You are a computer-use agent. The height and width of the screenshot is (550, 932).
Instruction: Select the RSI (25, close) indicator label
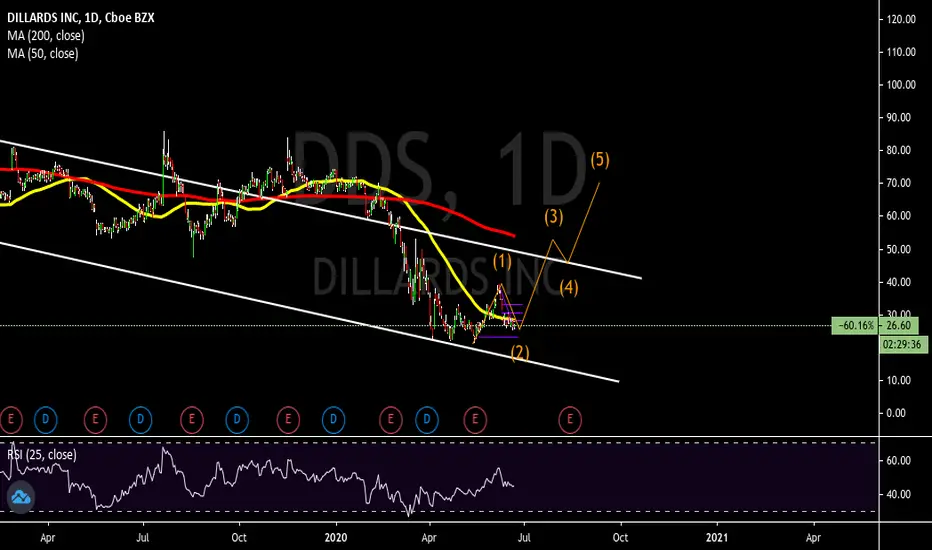click(42, 455)
